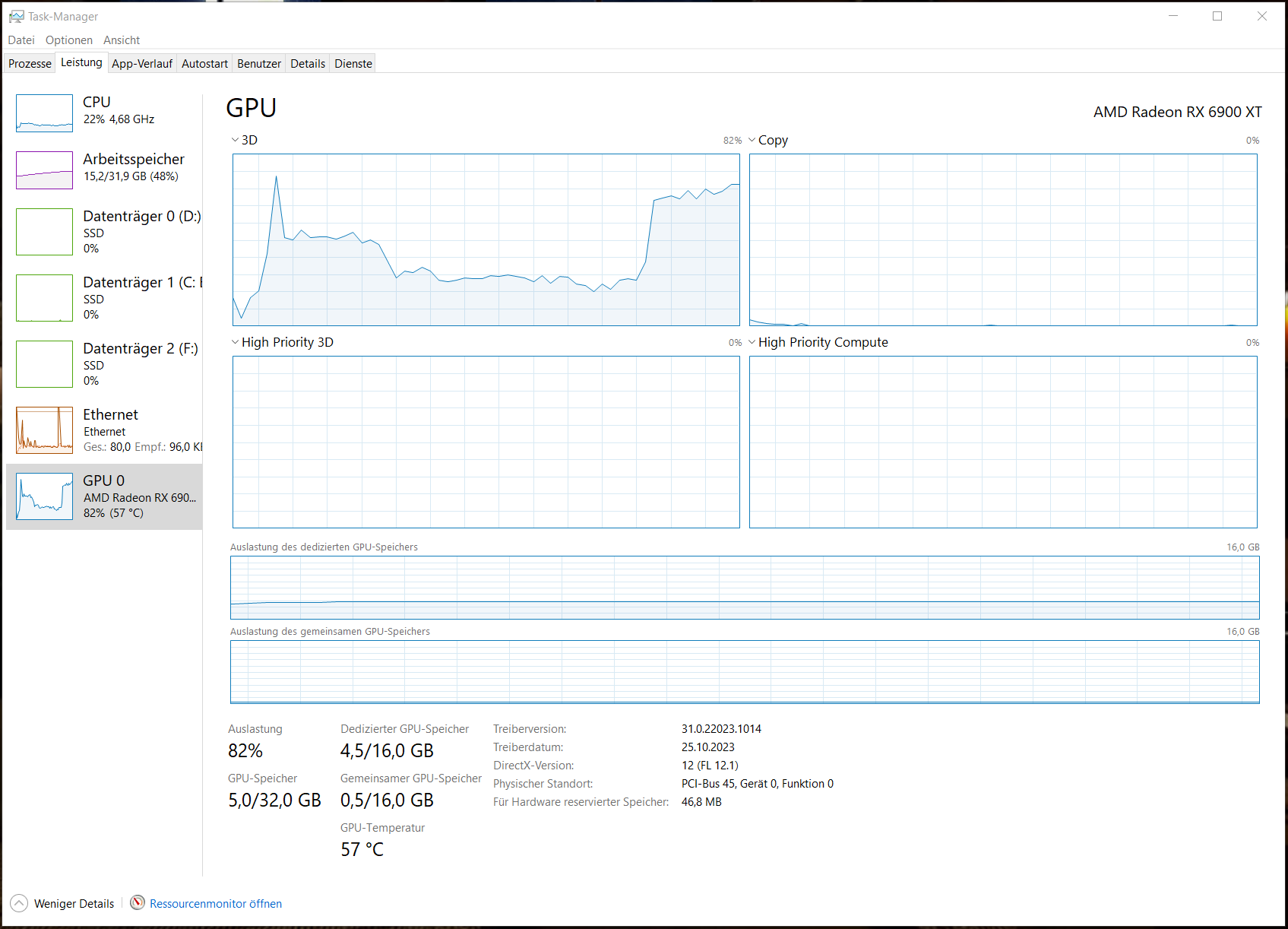Click the 57 °C GPU temperature value
The image size is (1288, 929).
(x=362, y=850)
